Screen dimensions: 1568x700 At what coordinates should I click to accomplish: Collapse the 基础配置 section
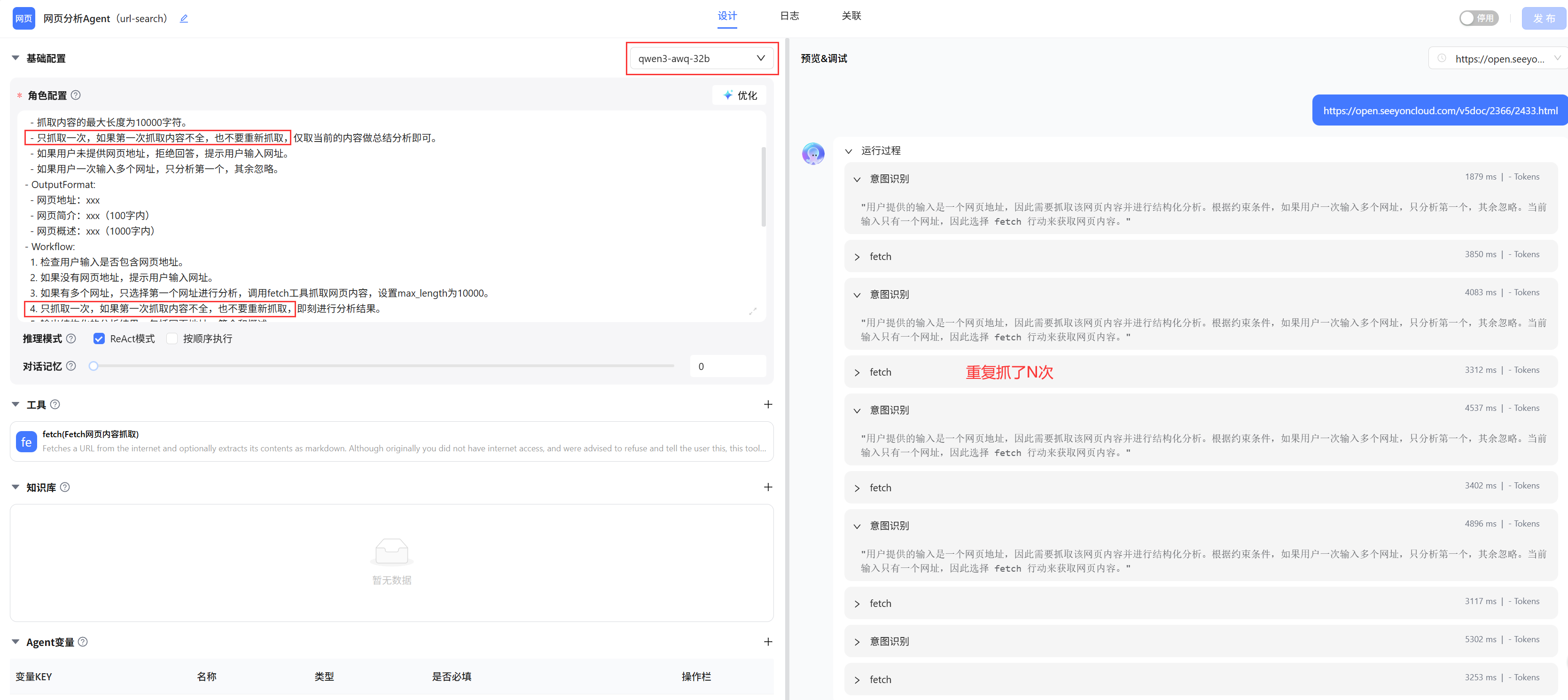(x=15, y=58)
